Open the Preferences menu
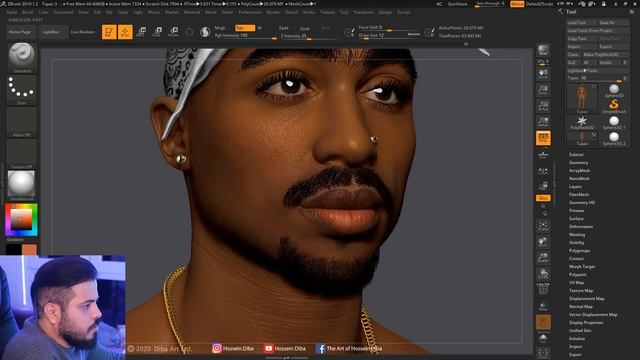This screenshot has height=360, width=640. point(250,12)
